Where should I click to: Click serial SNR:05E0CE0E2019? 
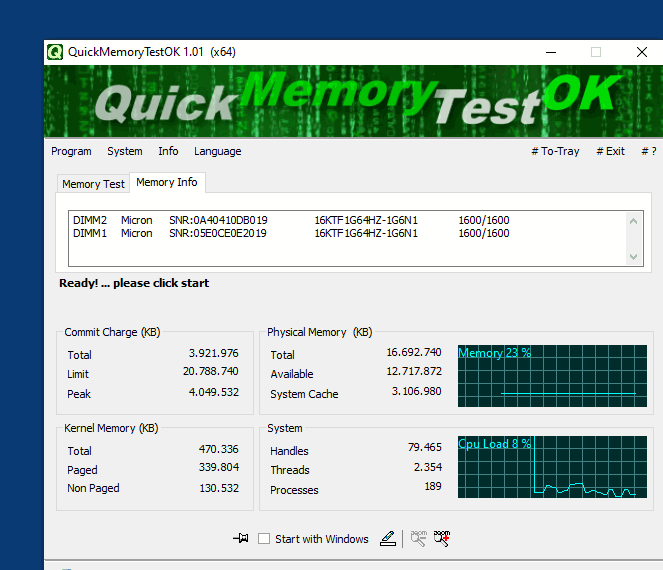[x=218, y=233]
